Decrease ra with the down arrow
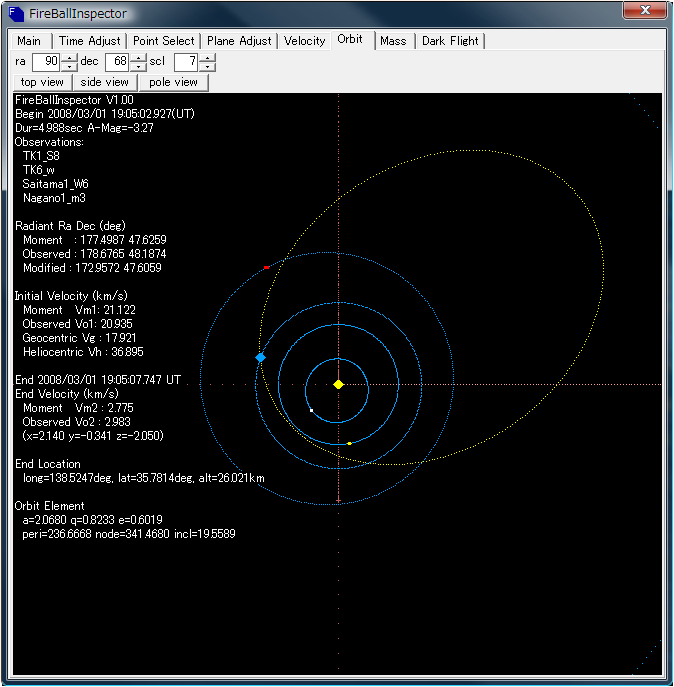This screenshot has height=687, width=674. [x=69, y=66]
